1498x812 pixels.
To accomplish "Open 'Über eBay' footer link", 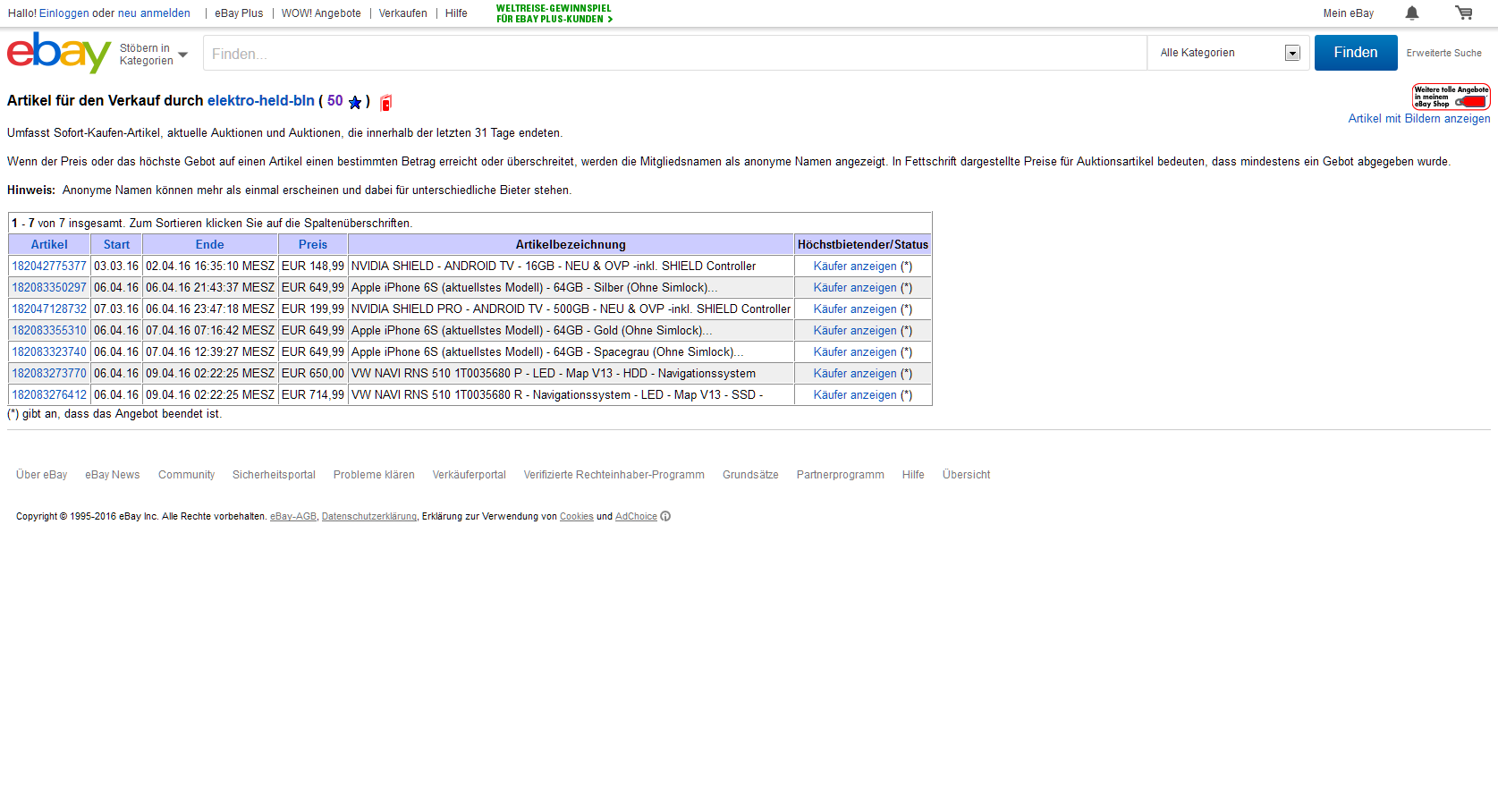I will pyautogui.click(x=42, y=475).
